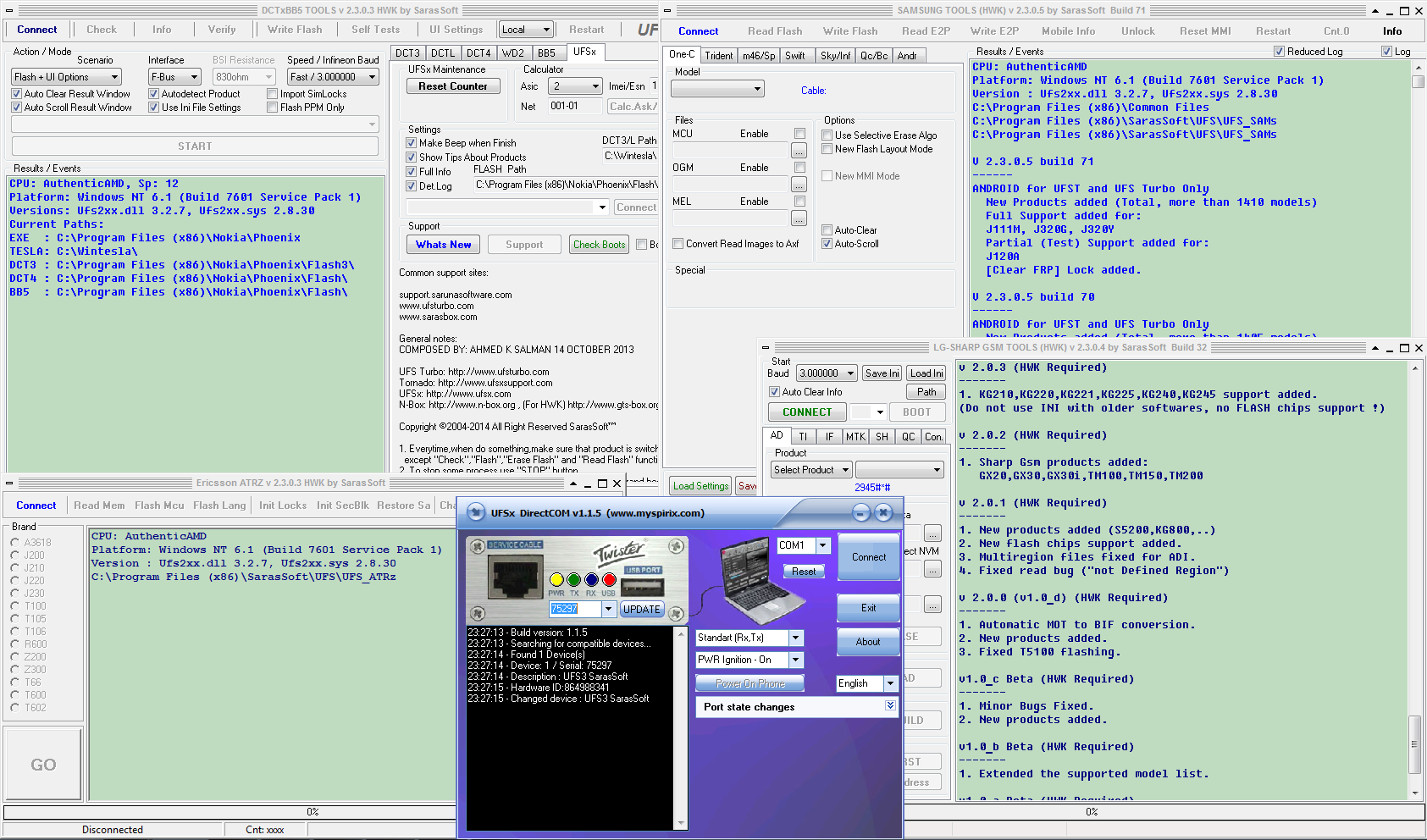Open the DCT4 tab
This screenshot has height=840, width=1427.
coord(478,52)
